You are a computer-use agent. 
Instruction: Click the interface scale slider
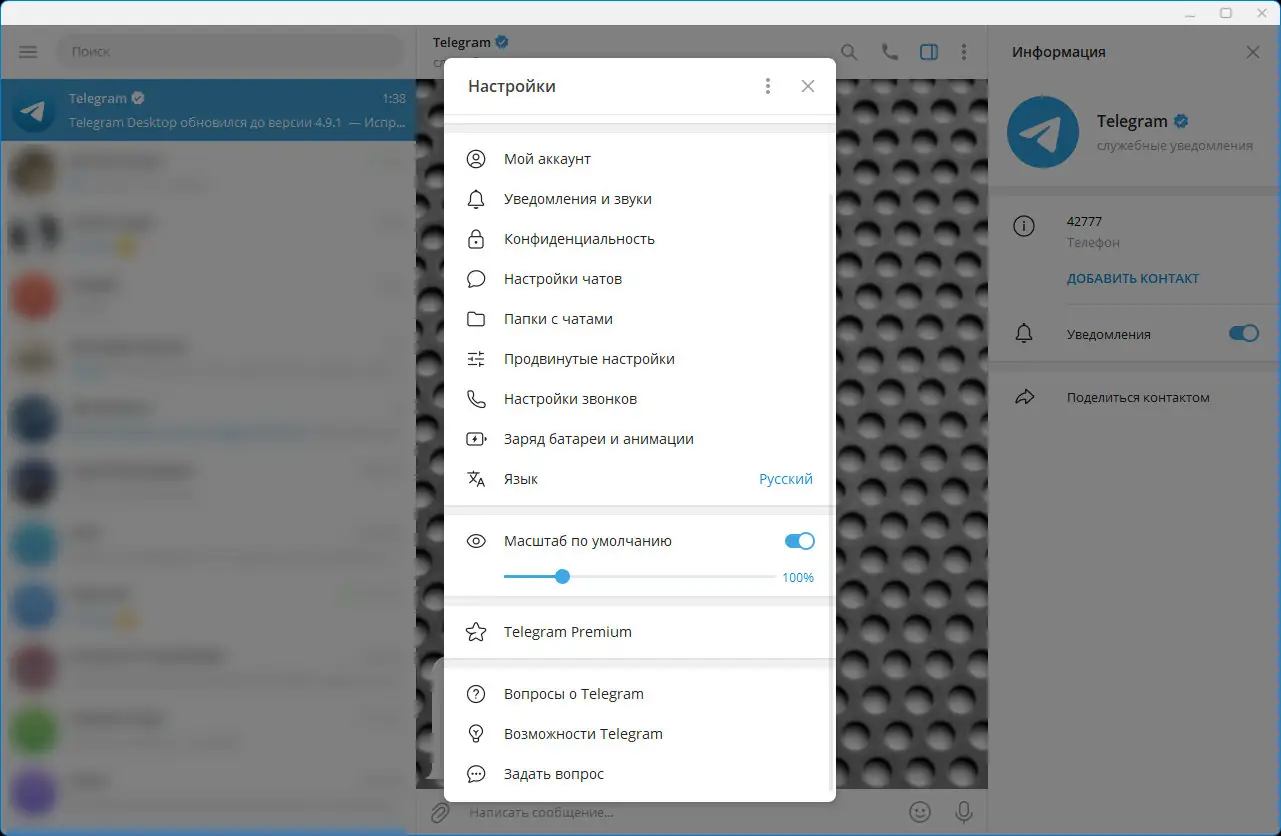point(640,577)
